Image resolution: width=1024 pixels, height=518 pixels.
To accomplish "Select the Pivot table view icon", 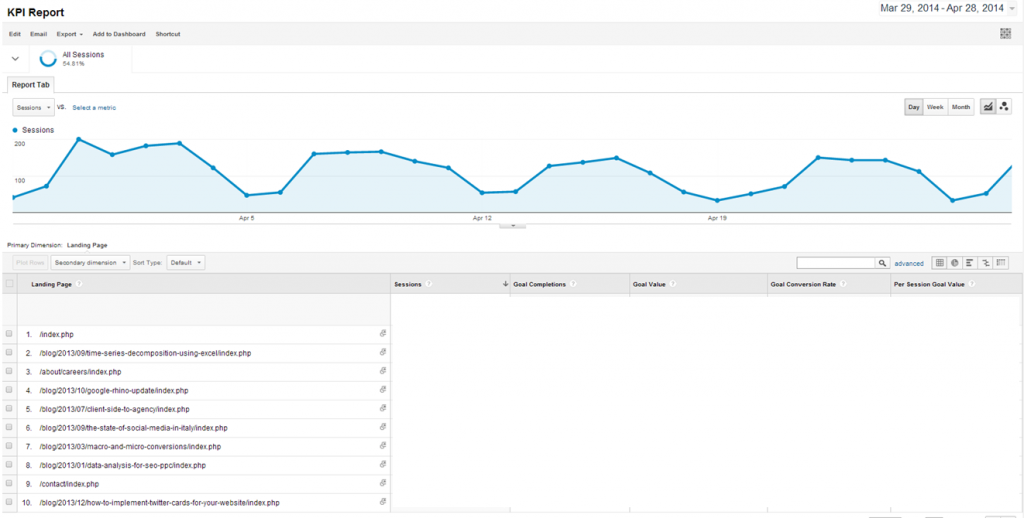I will point(1000,263).
